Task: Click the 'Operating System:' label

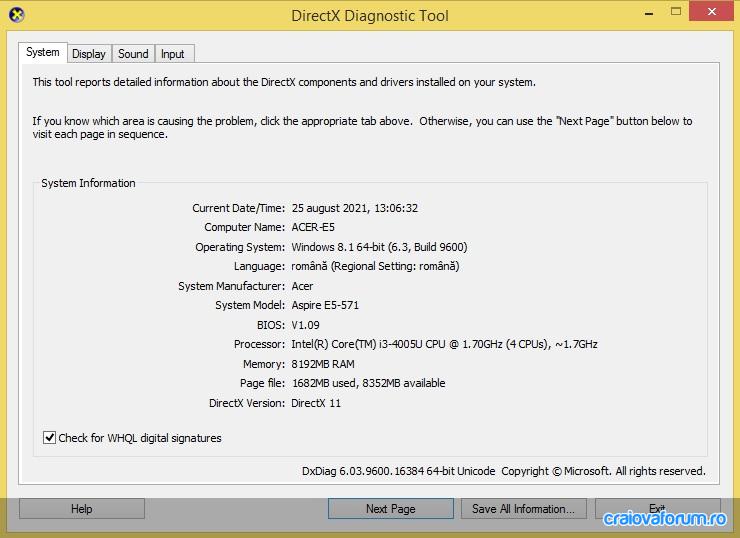Action: 240,247
